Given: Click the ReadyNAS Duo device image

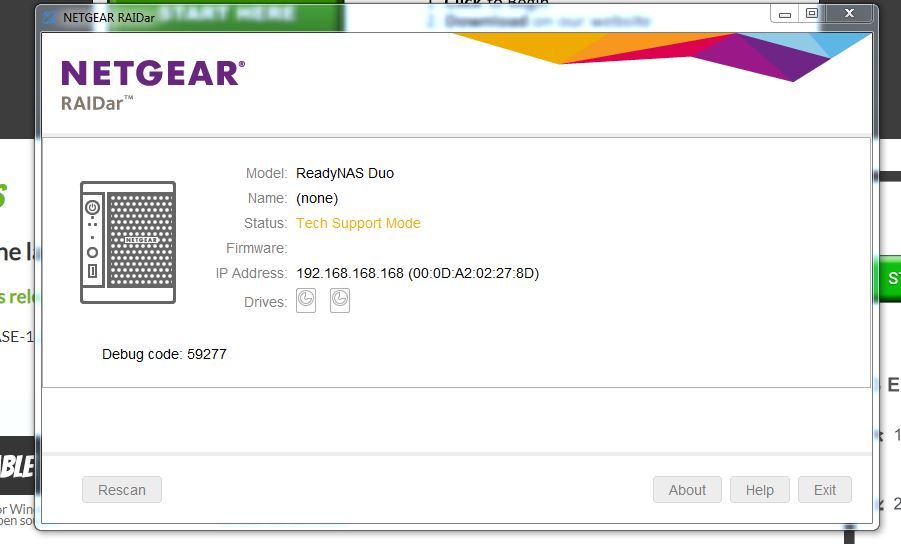Looking at the screenshot, I should click(x=128, y=242).
